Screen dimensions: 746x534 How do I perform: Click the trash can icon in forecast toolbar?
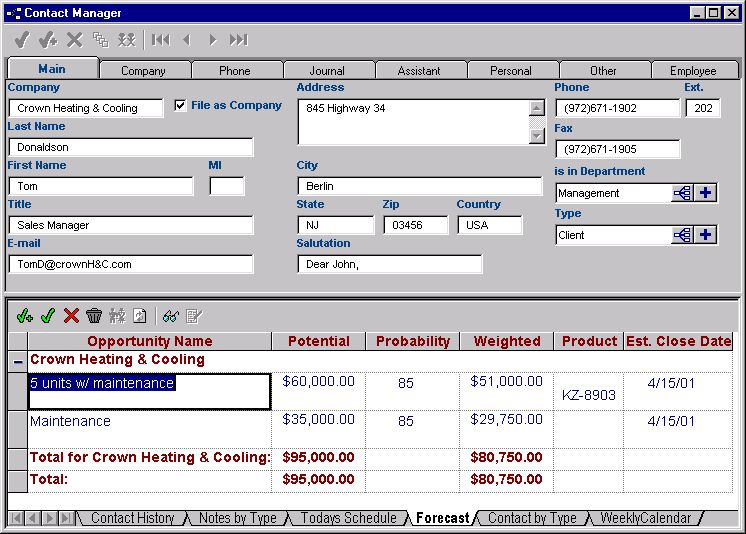(x=94, y=316)
